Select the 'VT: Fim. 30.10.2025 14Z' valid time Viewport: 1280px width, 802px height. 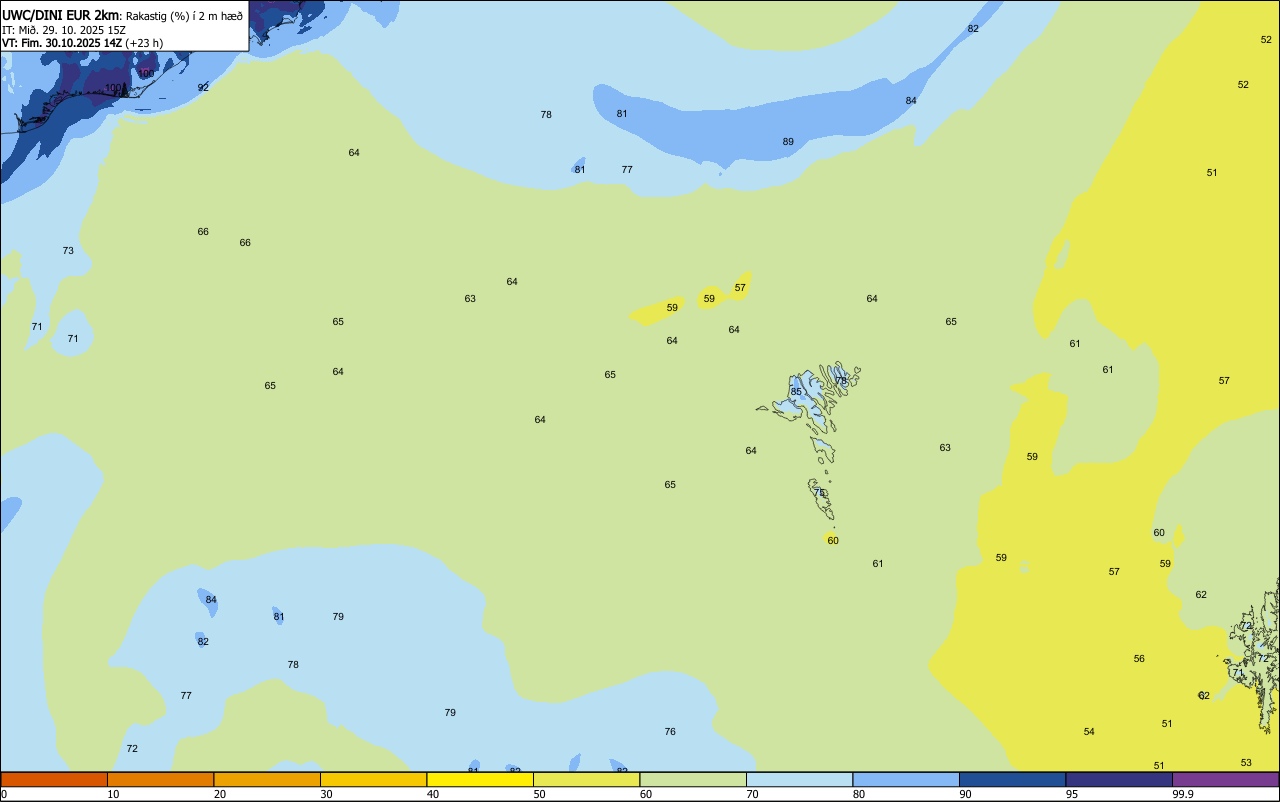click(61, 43)
